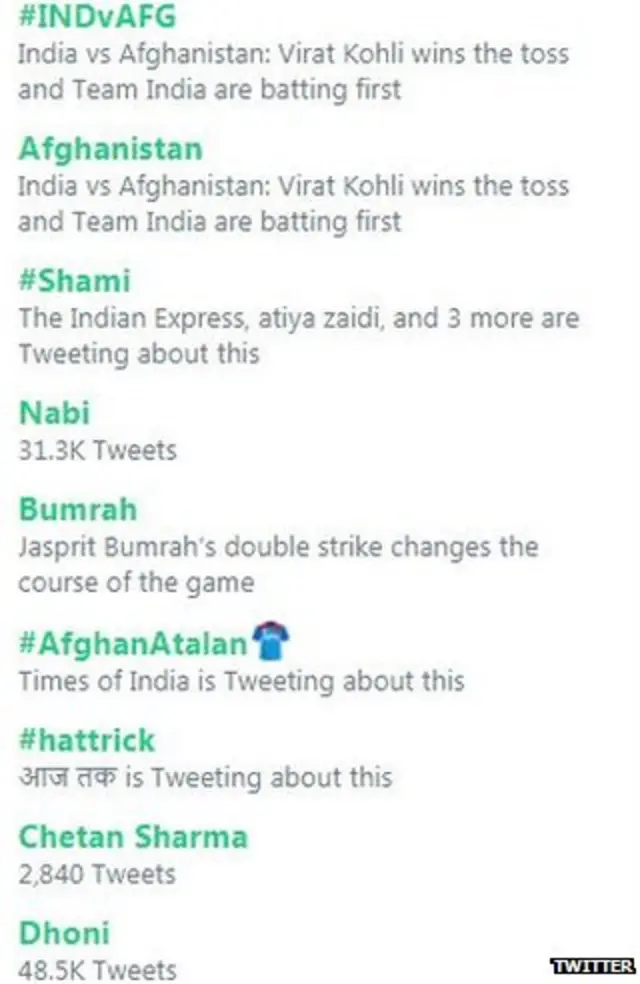Click the 48.5K Tweets count

tap(97, 970)
